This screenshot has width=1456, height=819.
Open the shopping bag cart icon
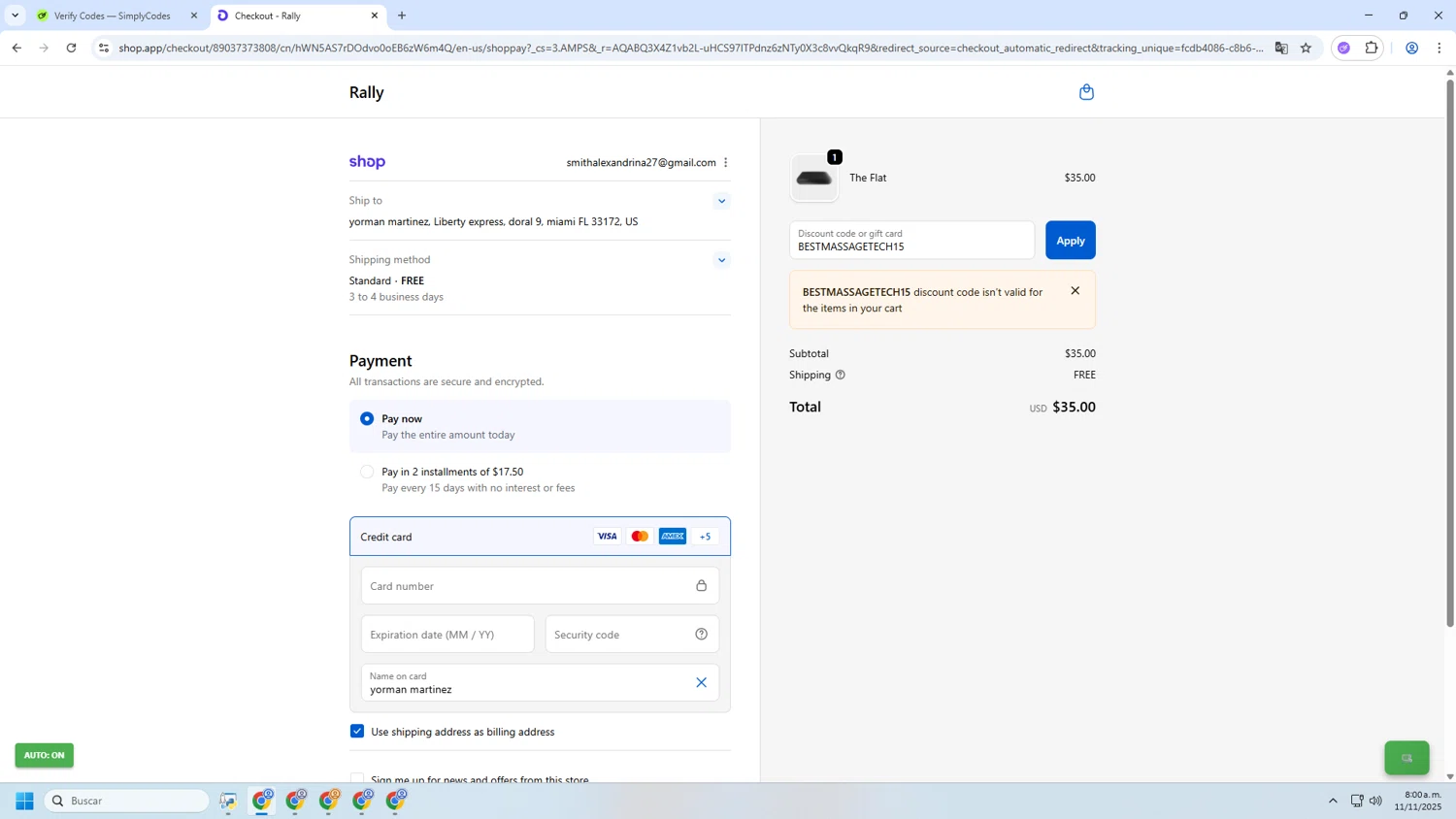point(1086,92)
